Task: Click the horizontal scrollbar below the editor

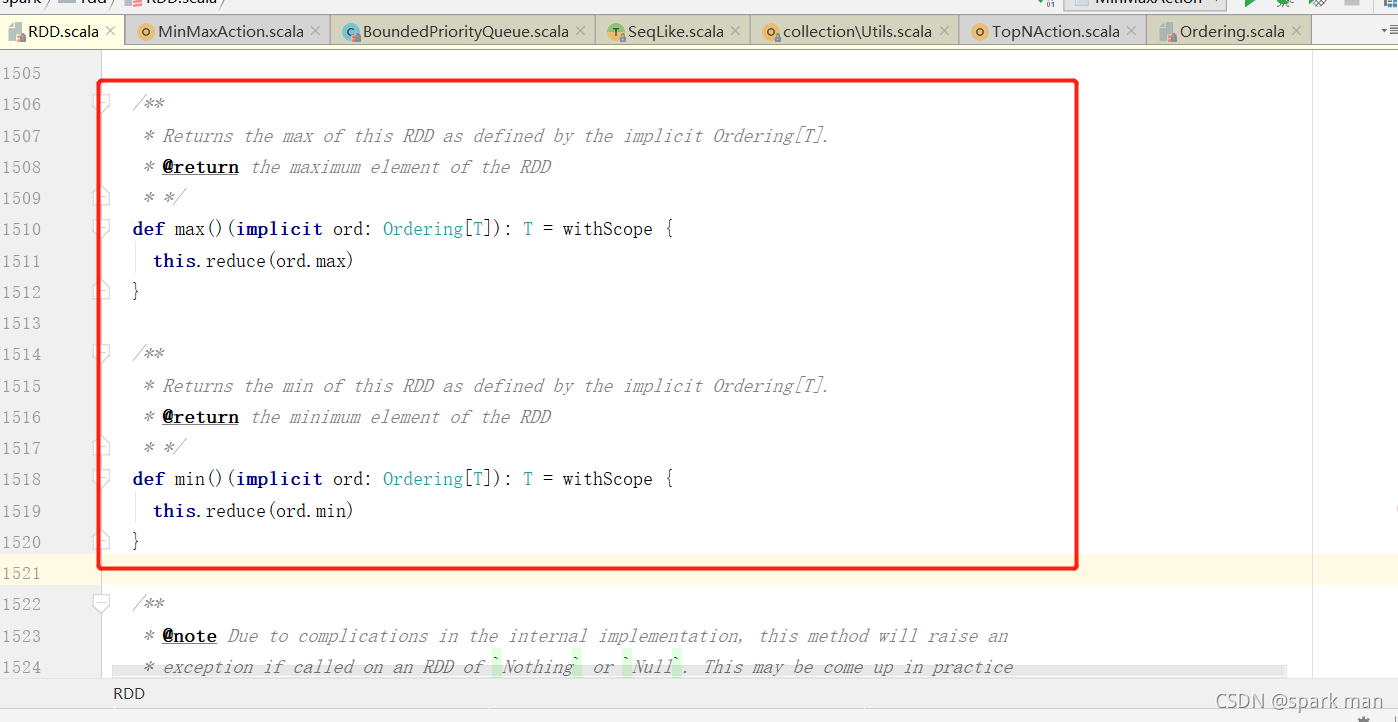Action: pyautogui.click(x=699, y=673)
